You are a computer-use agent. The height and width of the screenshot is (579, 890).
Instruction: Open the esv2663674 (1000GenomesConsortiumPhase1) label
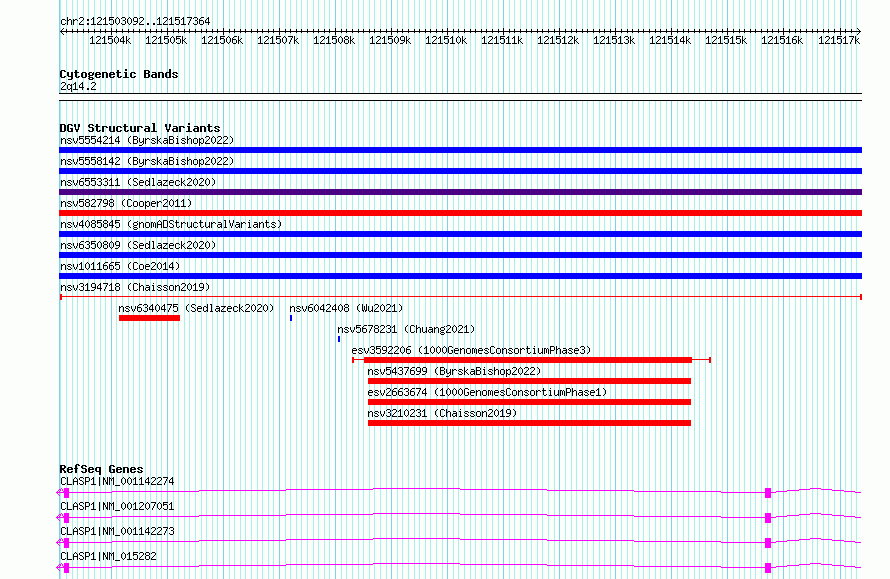[487, 392]
